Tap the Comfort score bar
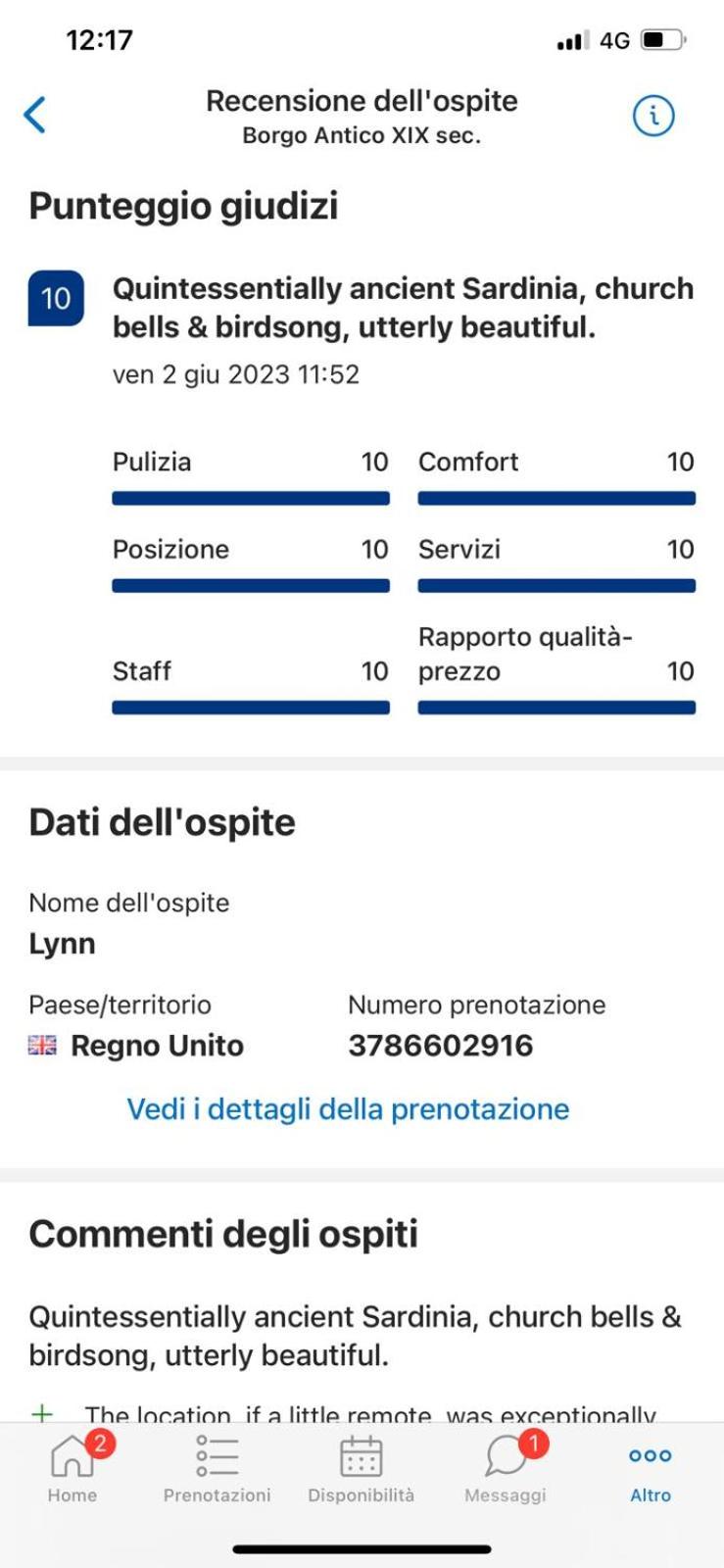724x1568 pixels. tap(556, 498)
